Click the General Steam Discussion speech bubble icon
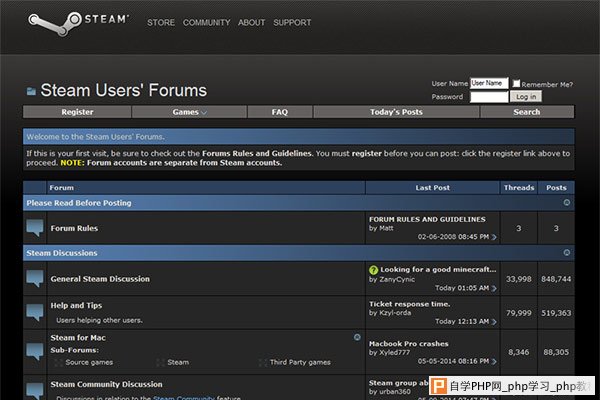Image resolution: width=600 pixels, height=400 pixels. pyautogui.click(x=35, y=279)
